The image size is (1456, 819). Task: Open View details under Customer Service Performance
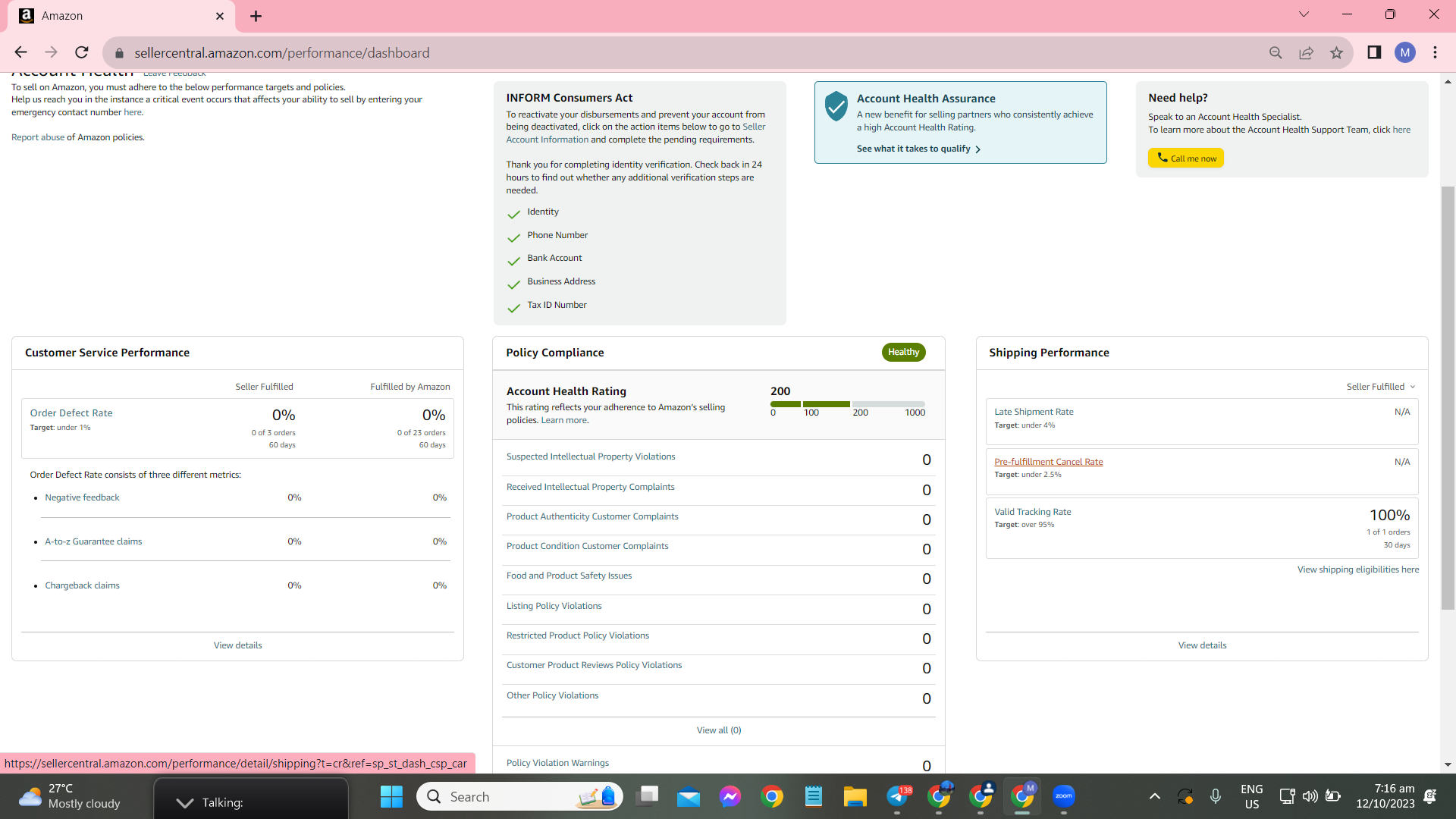point(238,645)
